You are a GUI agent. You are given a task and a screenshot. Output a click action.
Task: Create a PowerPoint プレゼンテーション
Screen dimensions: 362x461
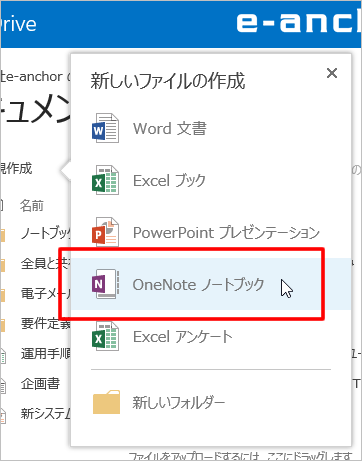click(226, 233)
